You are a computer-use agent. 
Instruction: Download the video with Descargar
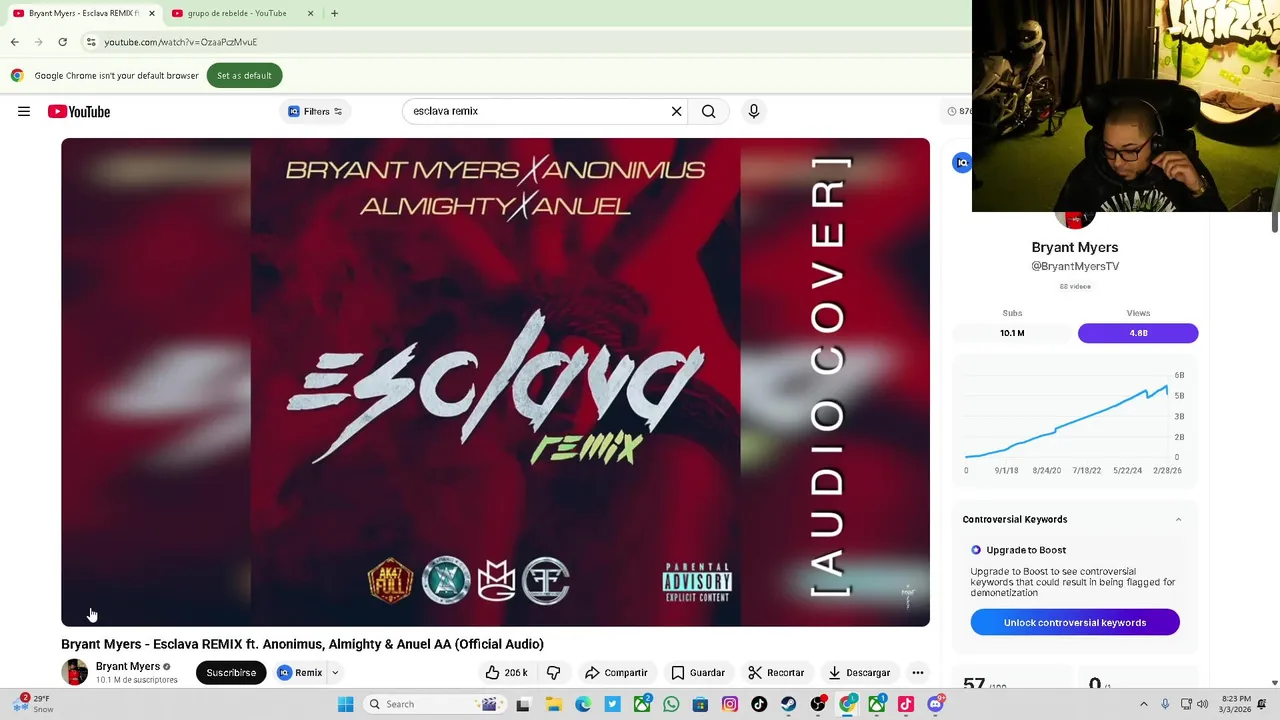tap(859, 673)
